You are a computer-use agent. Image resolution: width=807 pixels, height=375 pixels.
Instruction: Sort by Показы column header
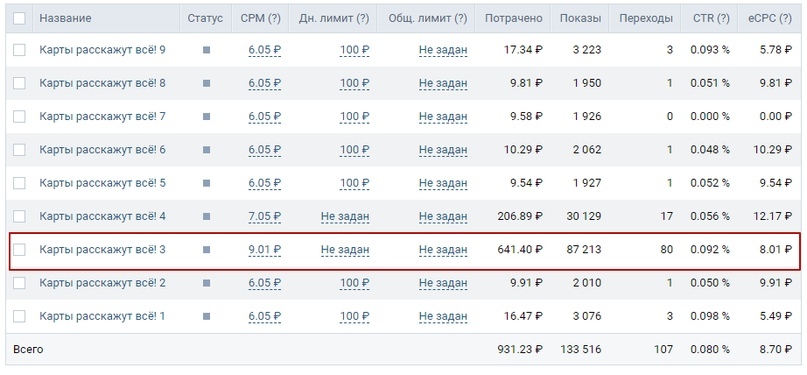(581, 19)
